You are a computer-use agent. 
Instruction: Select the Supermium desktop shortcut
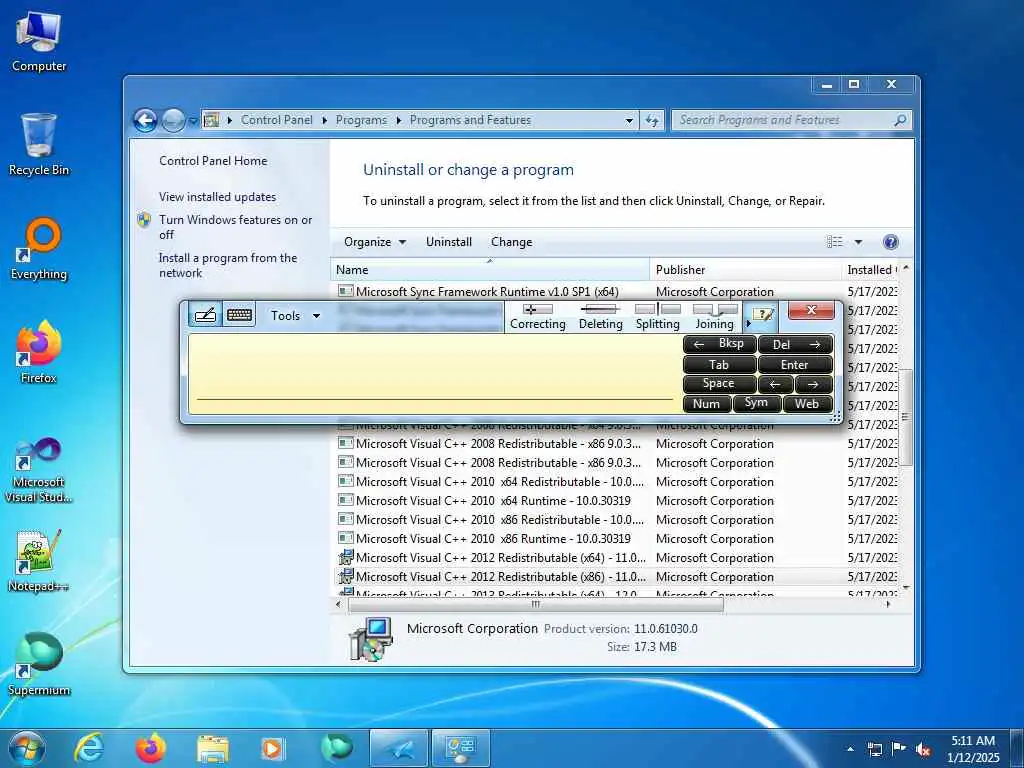point(39,664)
